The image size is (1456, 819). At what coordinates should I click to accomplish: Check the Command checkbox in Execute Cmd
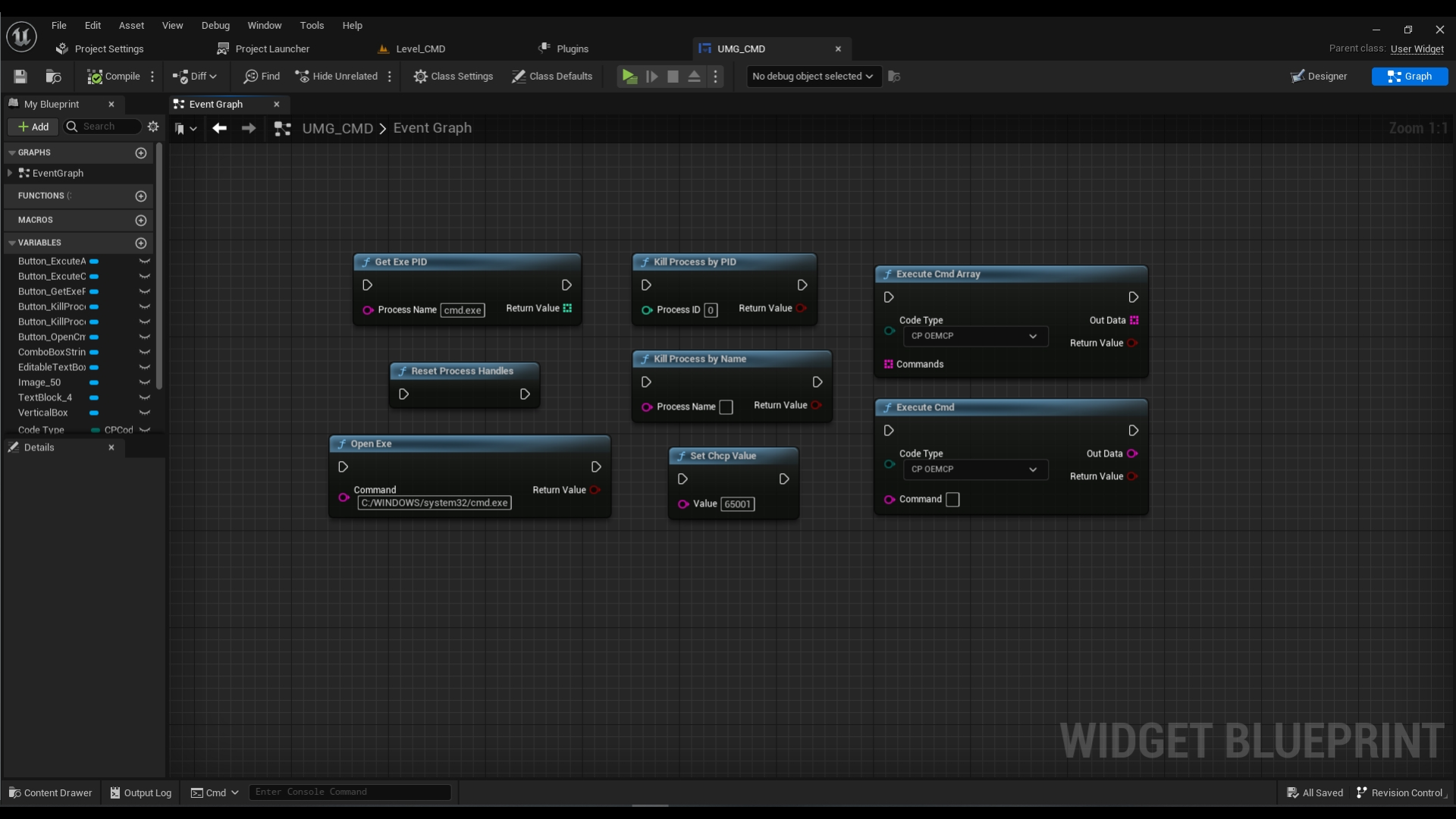pos(952,500)
